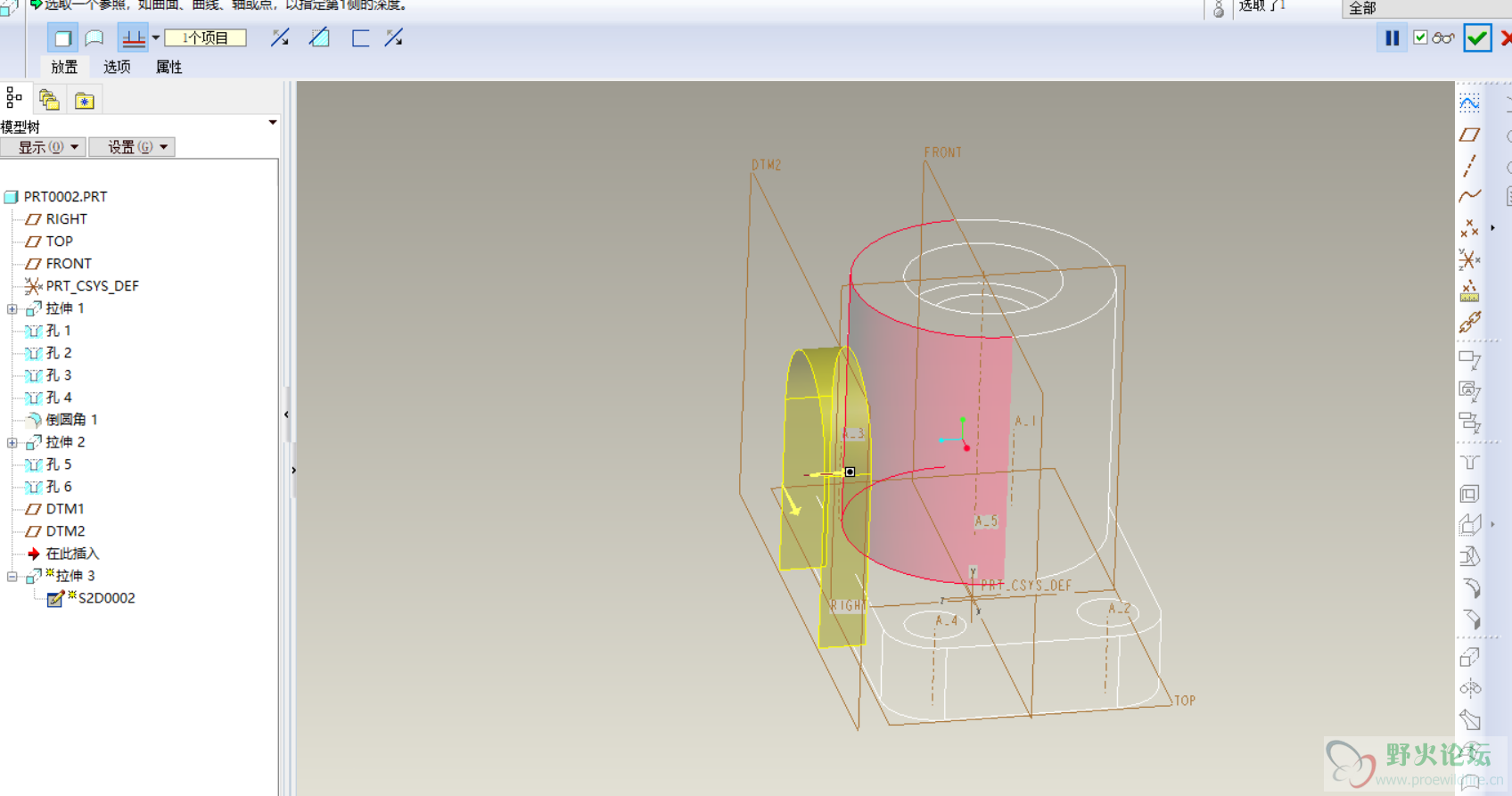Screen dimensions: 1512x796
Task: Toggle the pause feature button
Action: [x=1392, y=38]
